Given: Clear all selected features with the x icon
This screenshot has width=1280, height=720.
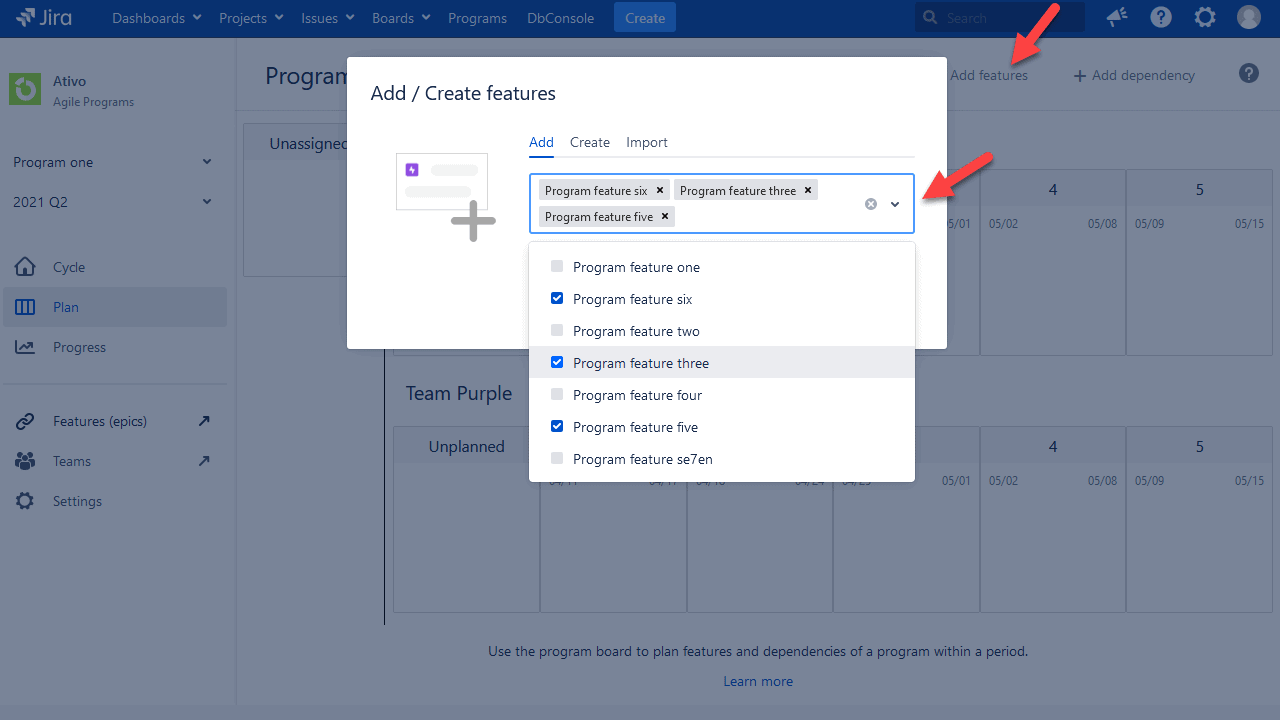Looking at the screenshot, I should [x=870, y=203].
